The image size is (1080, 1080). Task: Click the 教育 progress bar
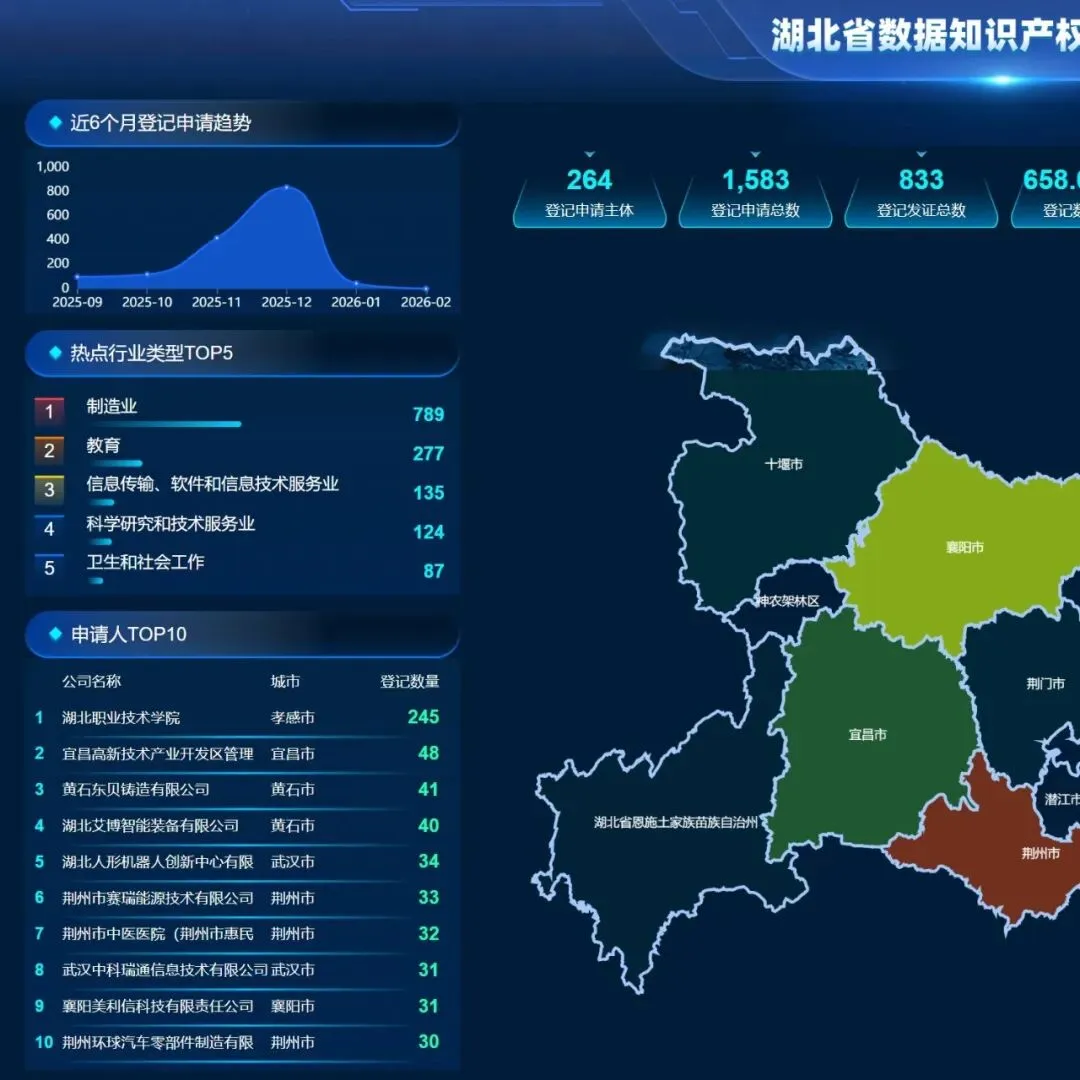[115, 464]
